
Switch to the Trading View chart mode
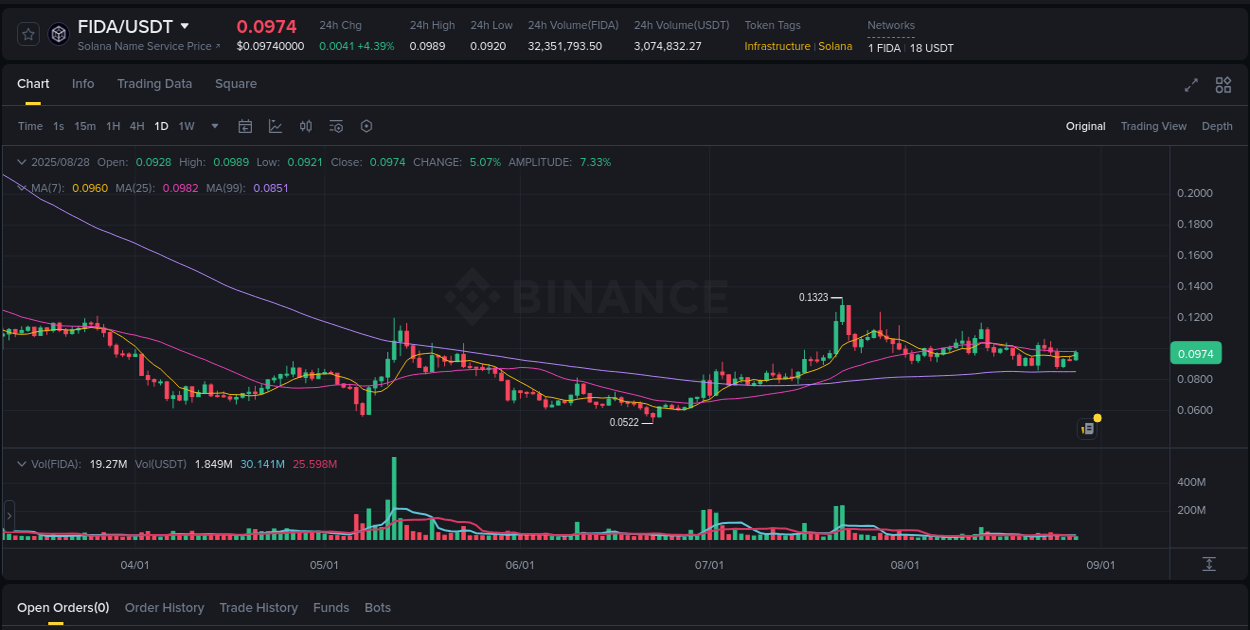tap(1153, 126)
